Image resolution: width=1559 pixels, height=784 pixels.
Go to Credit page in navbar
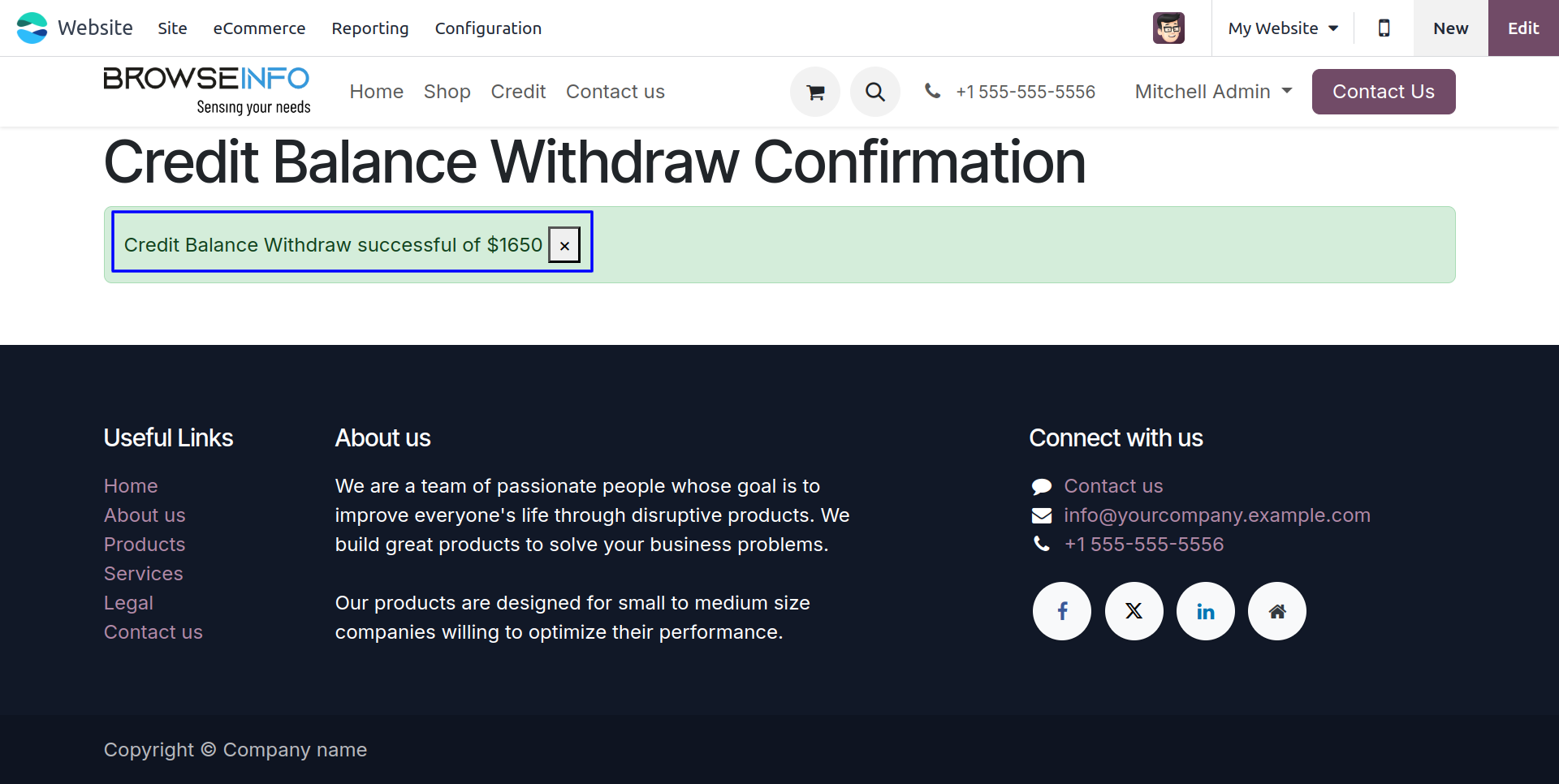click(x=518, y=92)
